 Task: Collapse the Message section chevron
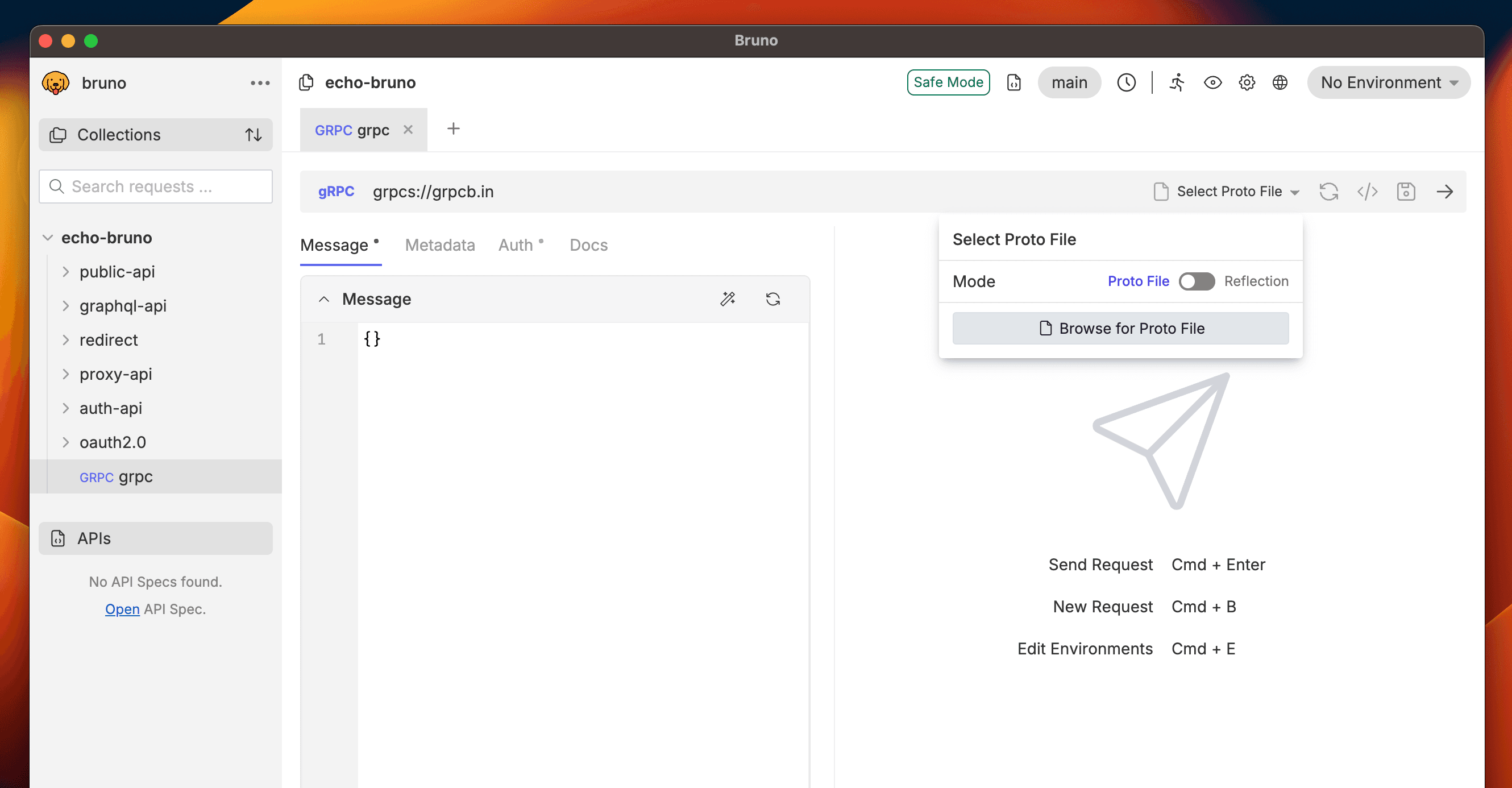(323, 299)
